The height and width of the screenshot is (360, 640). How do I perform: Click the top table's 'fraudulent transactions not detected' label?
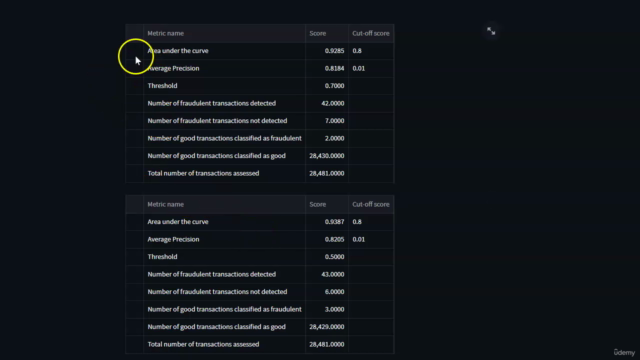217,121
